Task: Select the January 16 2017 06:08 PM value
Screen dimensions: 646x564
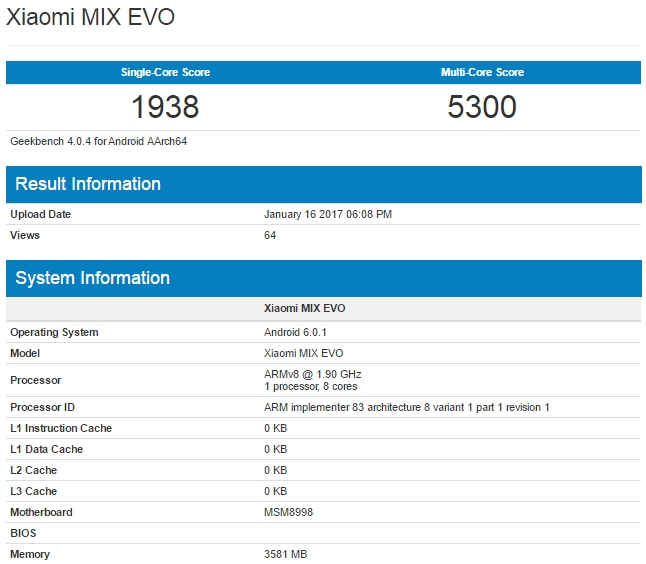Action: [328, 214]
